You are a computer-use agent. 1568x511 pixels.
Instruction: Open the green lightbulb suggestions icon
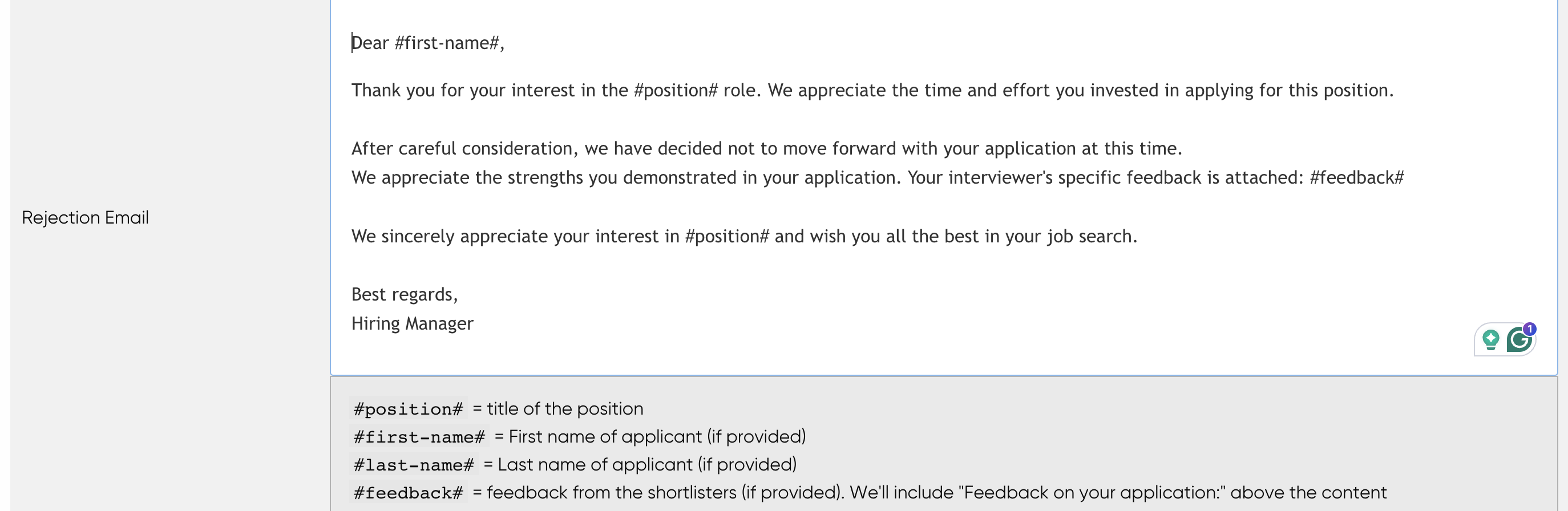[1490, 339]
